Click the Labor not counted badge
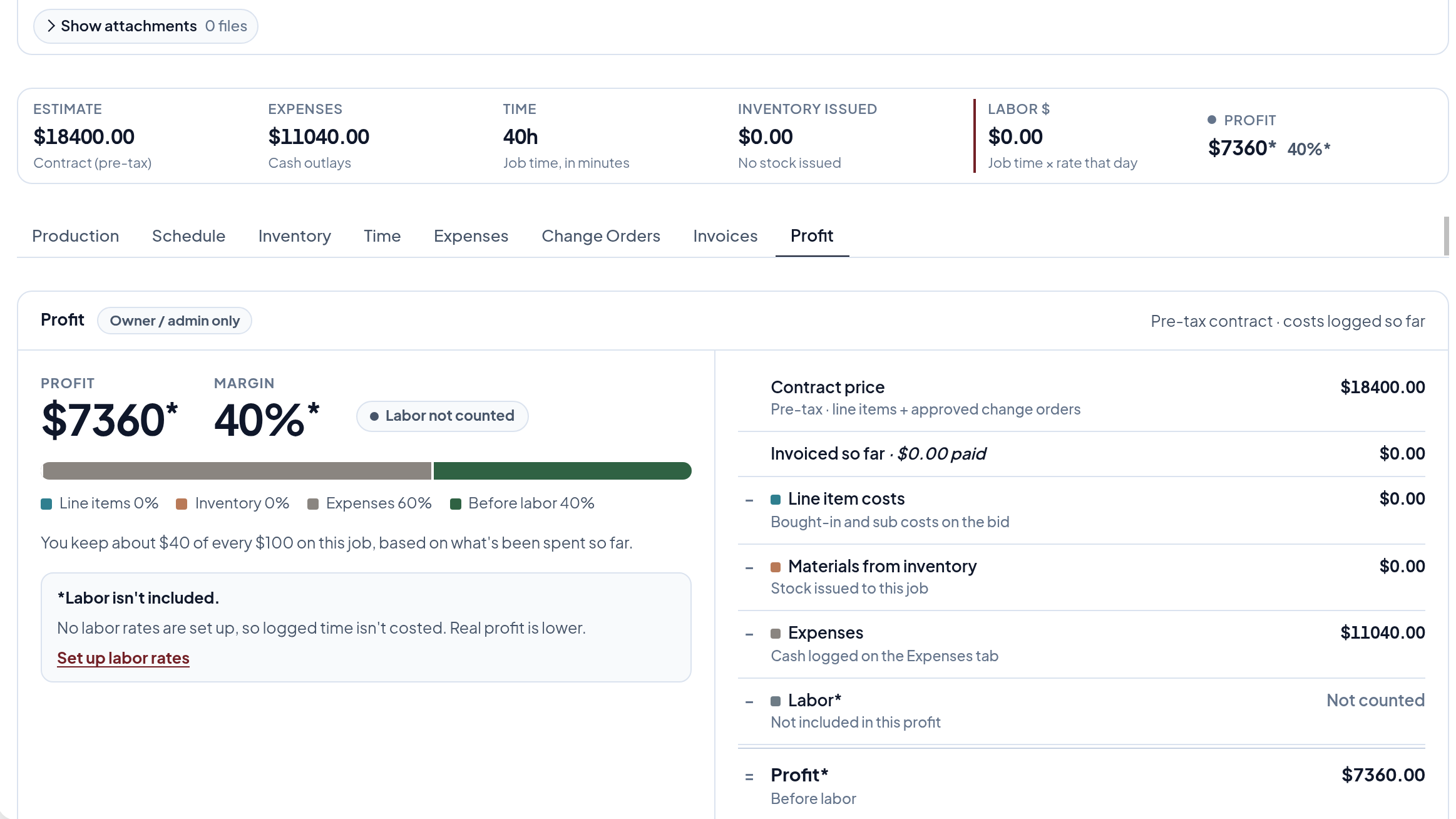The image size is (1456, 819). point(442,416)
